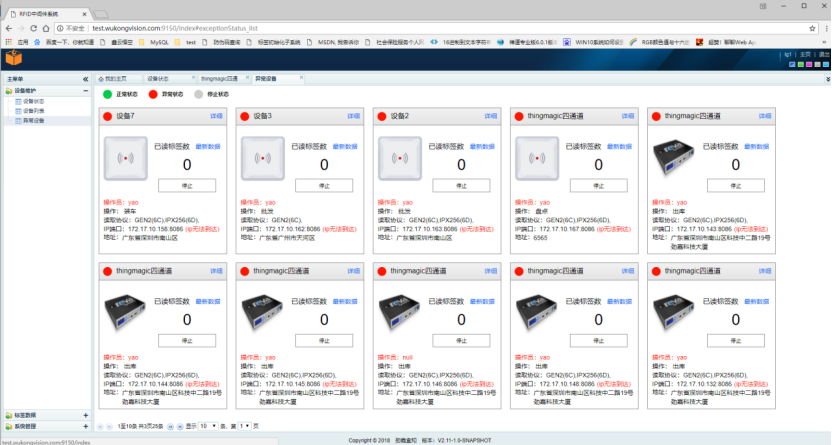
Task: View 最新数据 for 设备3
Action: pyautogui.click(x=345, y=146)
